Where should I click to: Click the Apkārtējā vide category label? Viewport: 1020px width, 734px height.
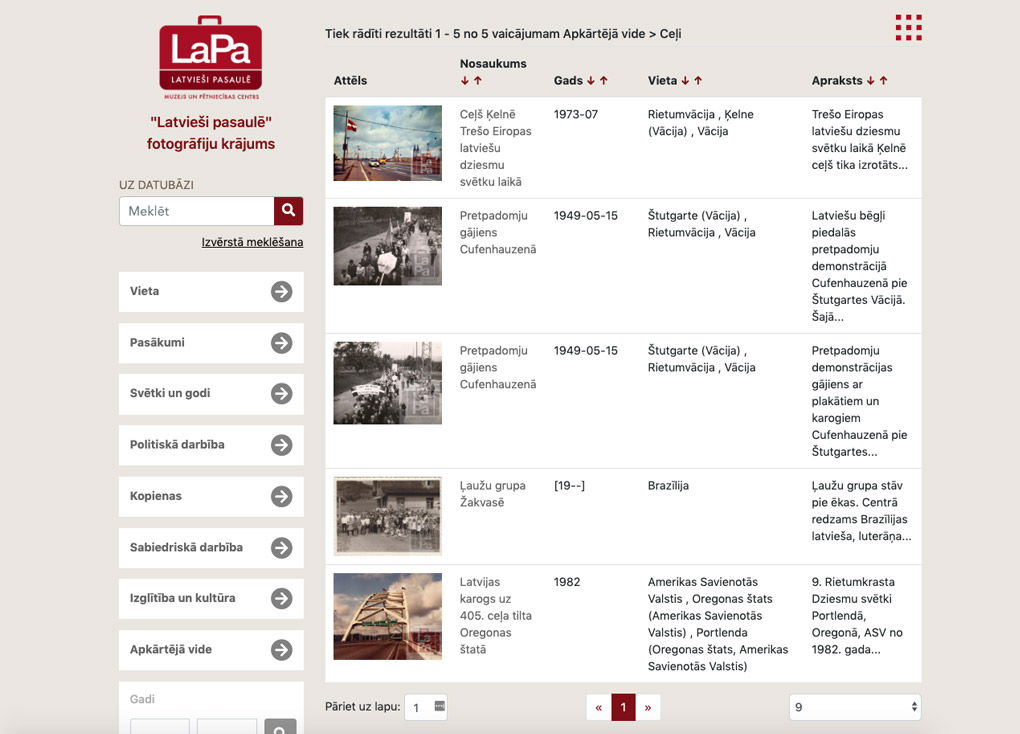tap(171, 649)
